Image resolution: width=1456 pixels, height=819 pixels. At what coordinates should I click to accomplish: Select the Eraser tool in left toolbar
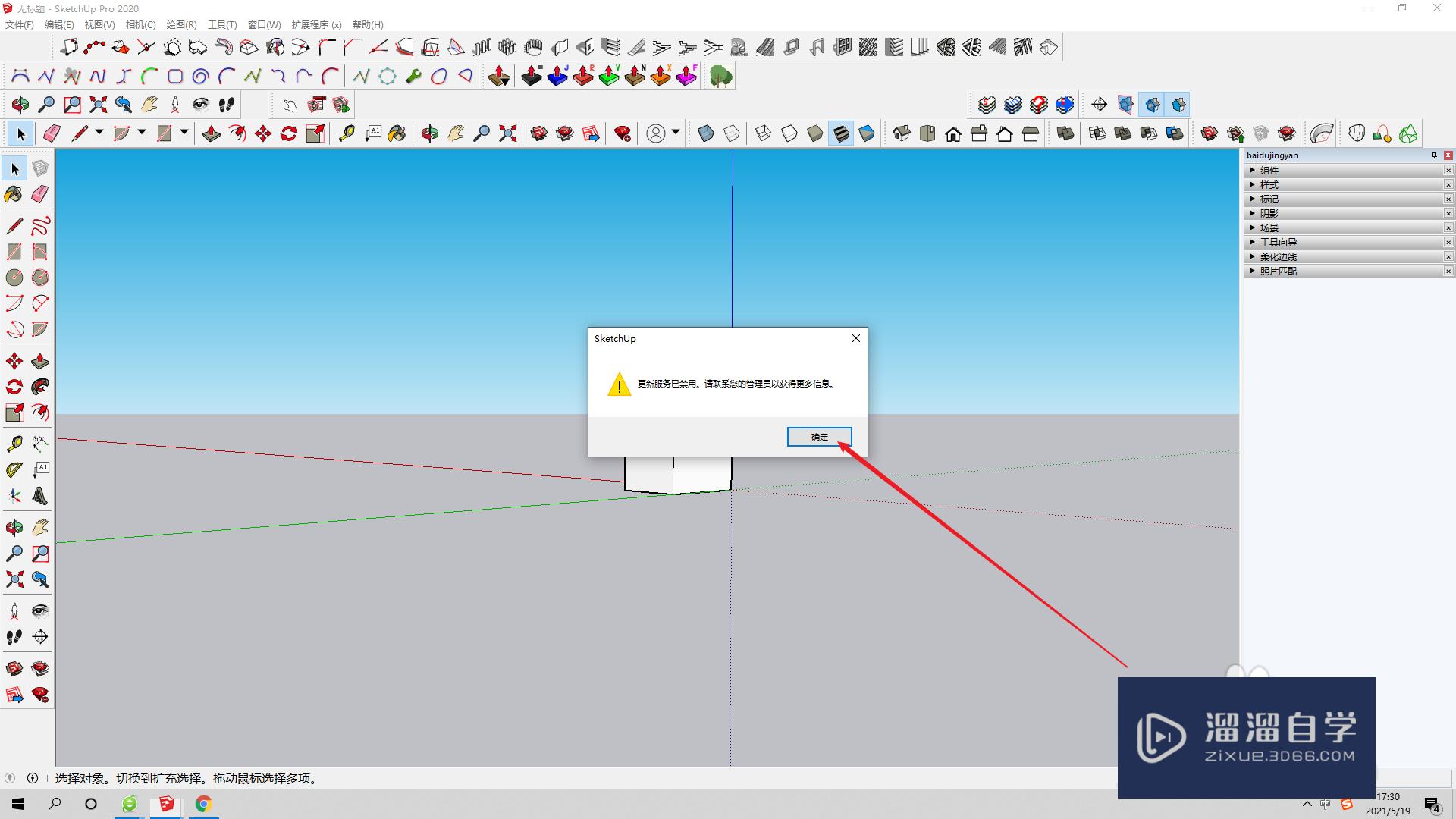coord(40,194)
